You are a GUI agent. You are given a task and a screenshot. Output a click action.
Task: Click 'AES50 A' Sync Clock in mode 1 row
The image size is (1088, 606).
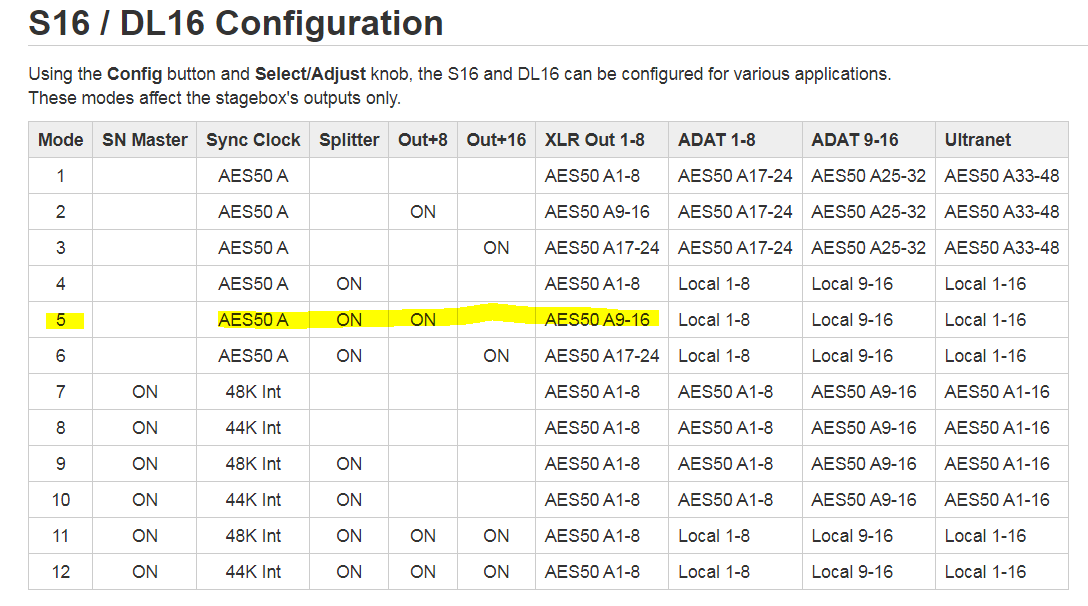click(x=253, y=176)
